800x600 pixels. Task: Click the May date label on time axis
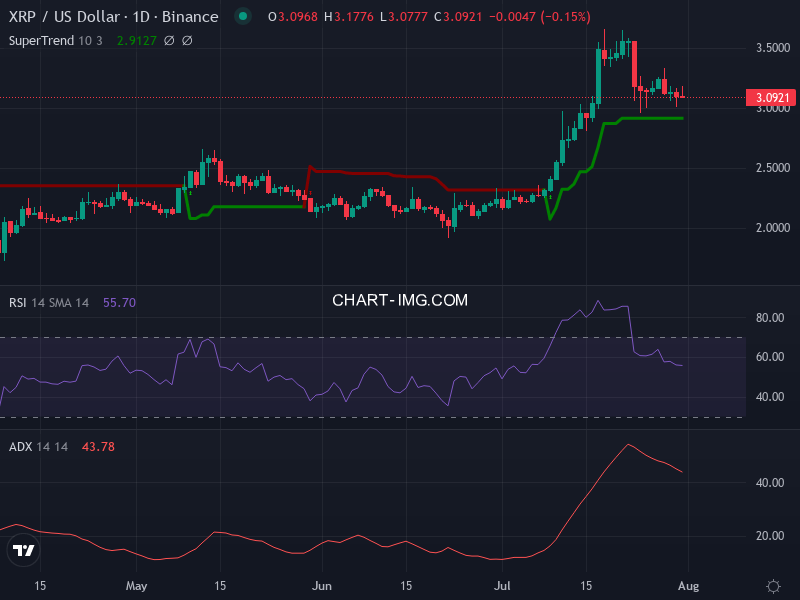(136, 586)
